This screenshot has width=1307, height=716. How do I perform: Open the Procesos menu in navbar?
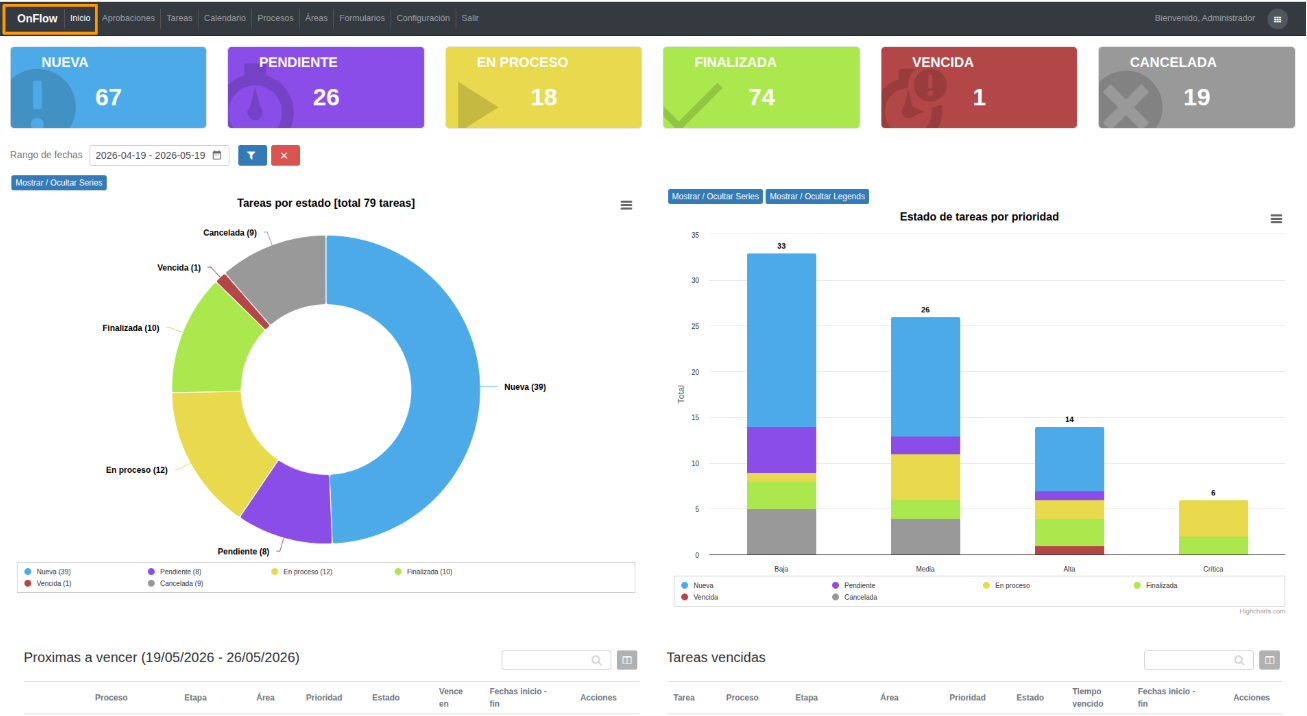275,18
